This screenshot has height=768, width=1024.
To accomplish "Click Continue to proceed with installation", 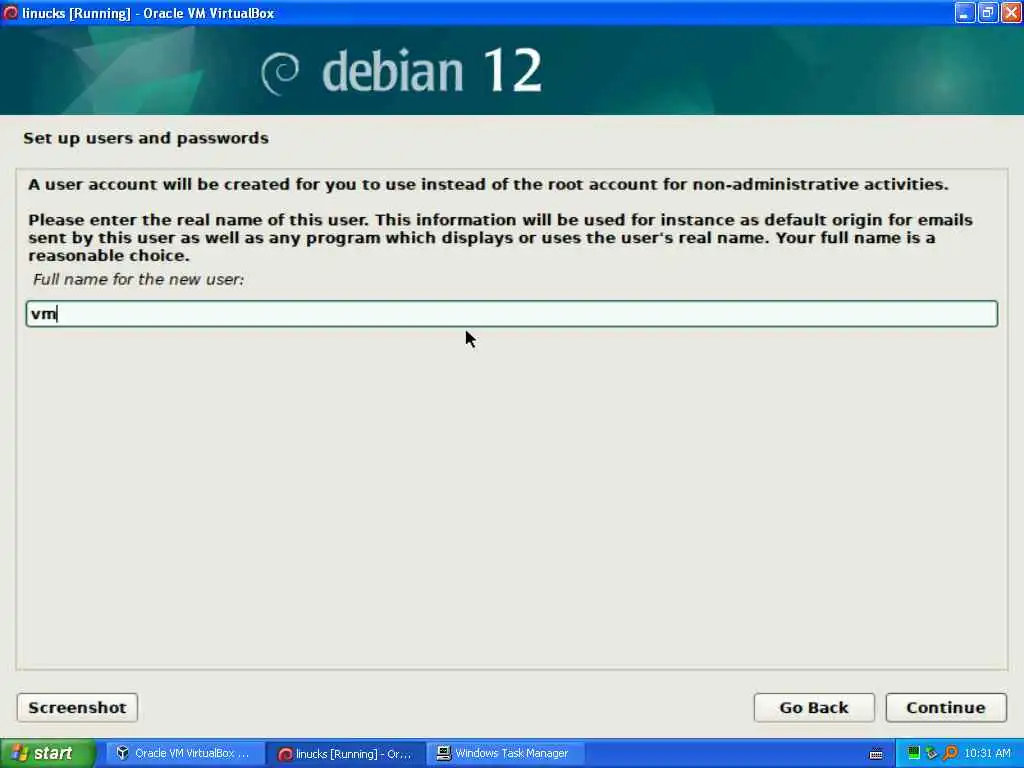I will point(945,708).
